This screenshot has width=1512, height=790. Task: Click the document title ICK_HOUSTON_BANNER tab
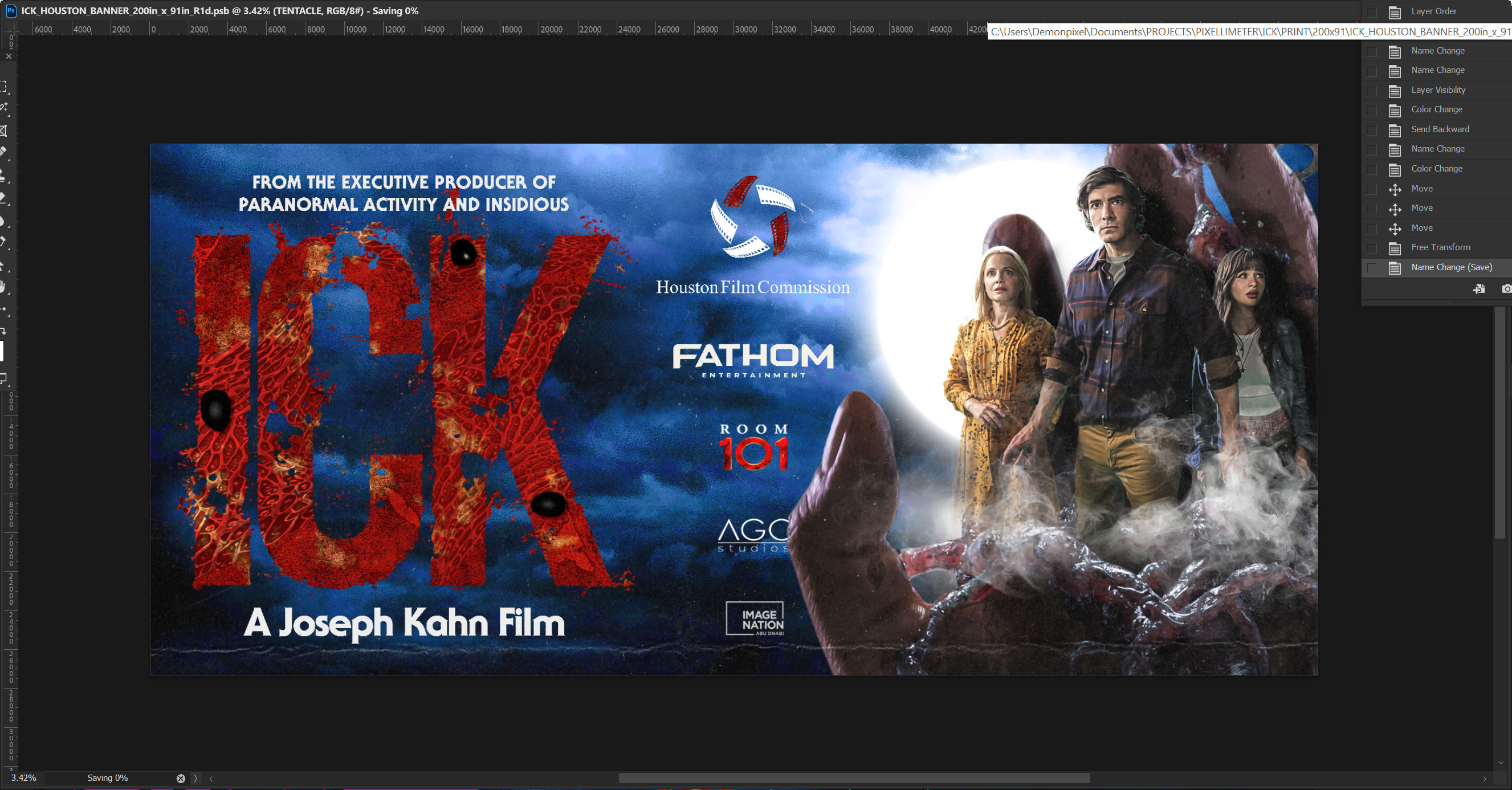(x=219, y=11)
